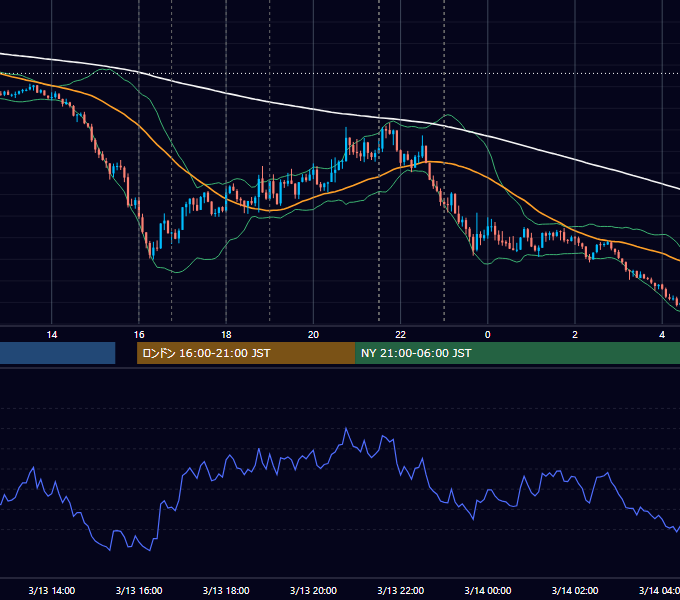Screen dimensions: 680x600
Task: Select the NY 21:00-06:00 JST session bar
Action: coord(517,353)
